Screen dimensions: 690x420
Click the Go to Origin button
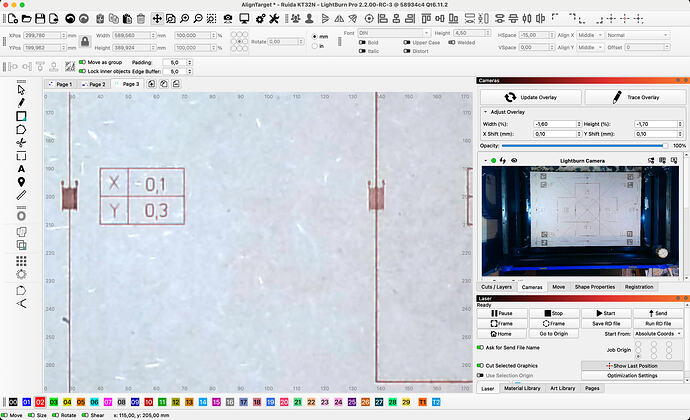(x=554, y=334)
